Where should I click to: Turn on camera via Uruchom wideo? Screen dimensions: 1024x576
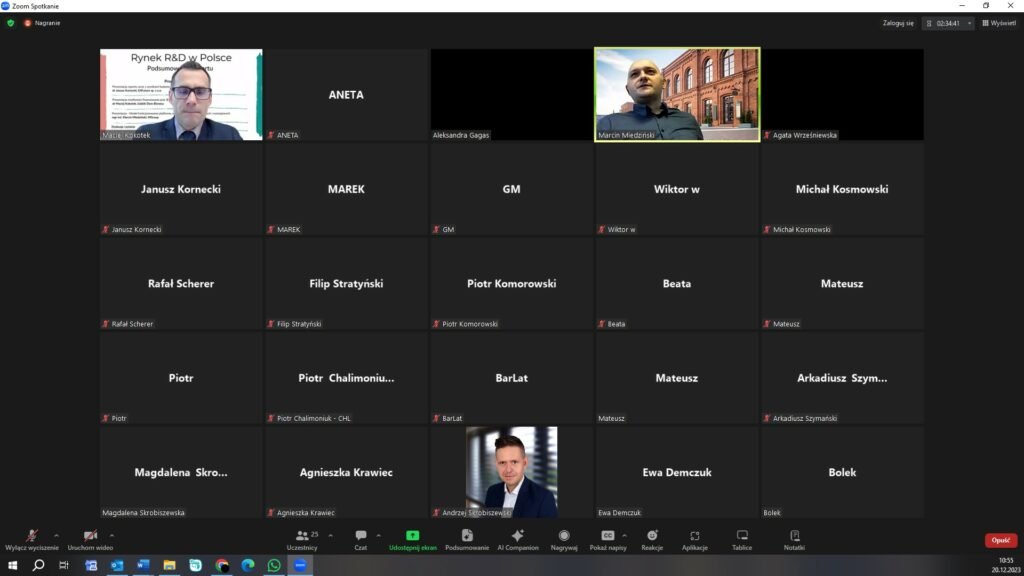click(90, 538)
